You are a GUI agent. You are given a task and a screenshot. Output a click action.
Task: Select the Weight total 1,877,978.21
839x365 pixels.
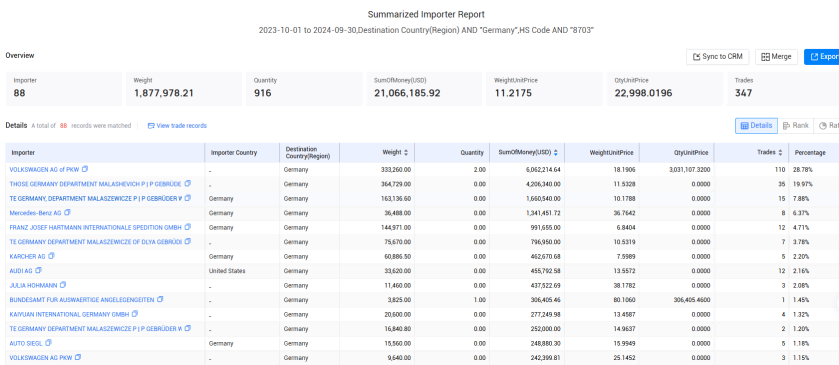coord(164,93)
